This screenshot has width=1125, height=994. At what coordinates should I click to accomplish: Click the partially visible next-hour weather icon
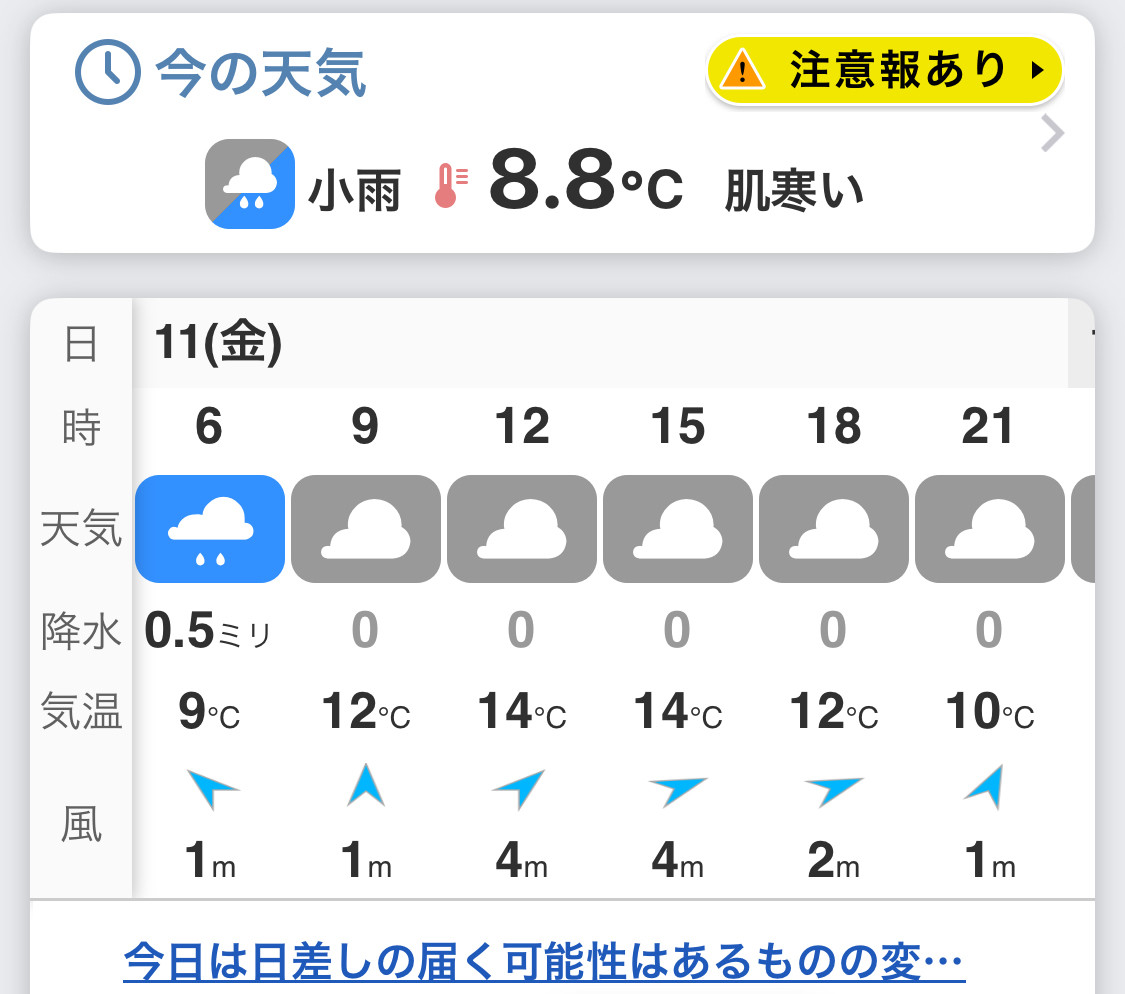pos(1083,529)
